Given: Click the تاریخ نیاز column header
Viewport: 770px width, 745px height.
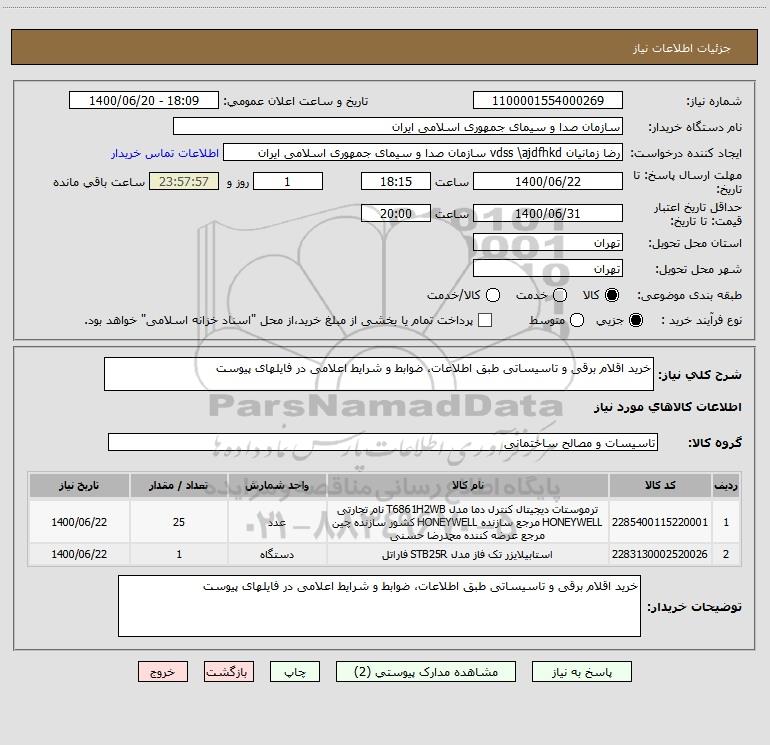Looking at the screenshot, I should [x=79, y=485].
